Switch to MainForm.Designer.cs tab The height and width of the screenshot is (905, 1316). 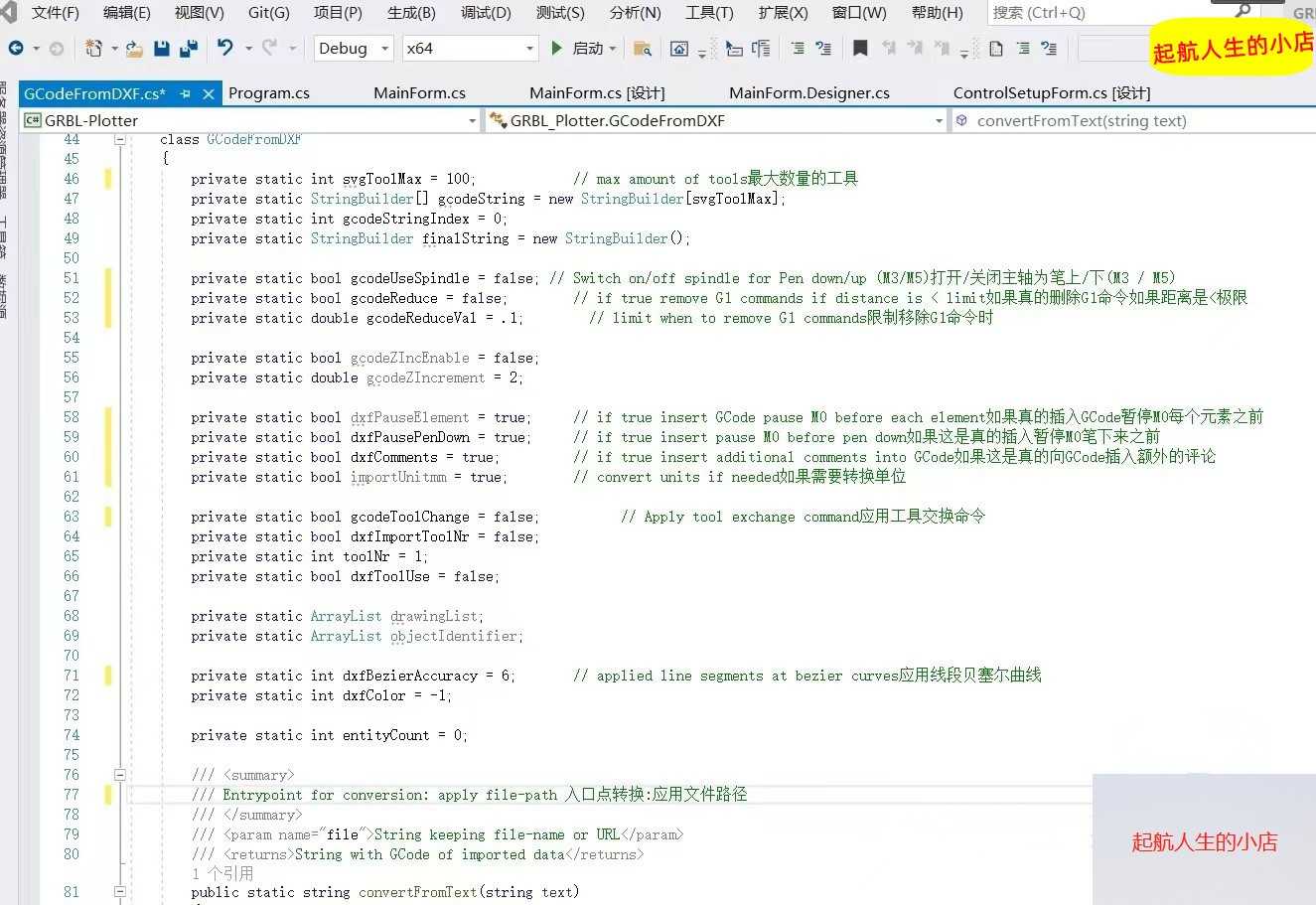tap(809, 92)
